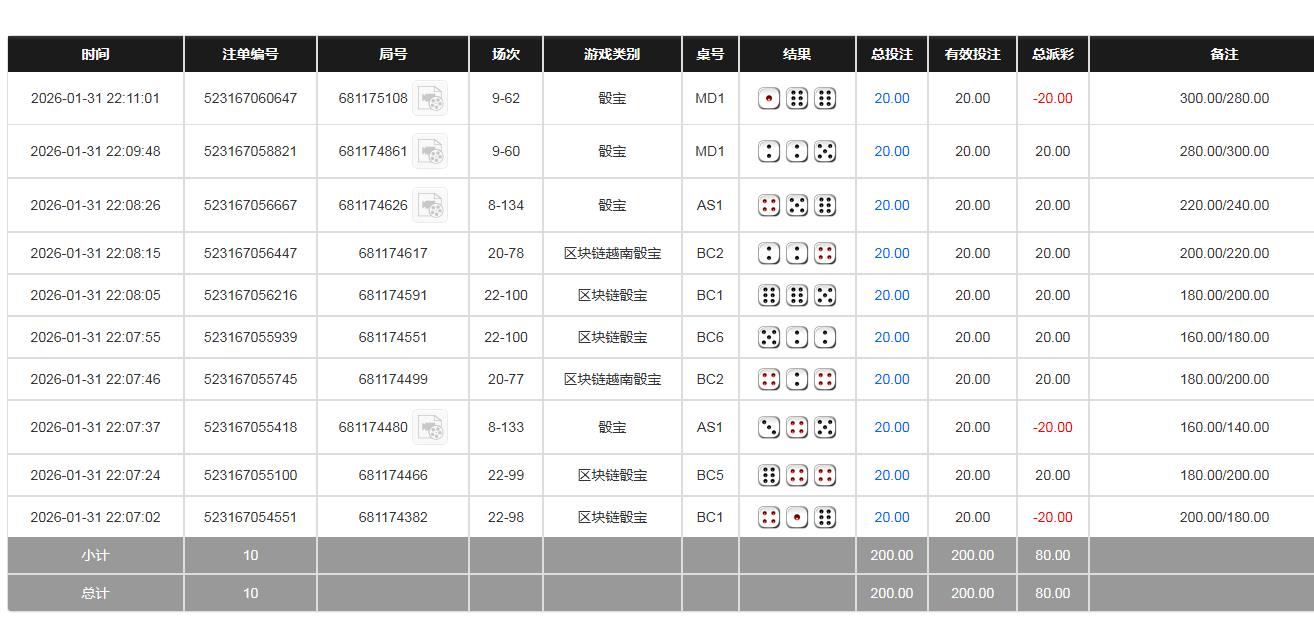
Task: Select the 总计 grand total row
Action: click(x=95, y=593)
